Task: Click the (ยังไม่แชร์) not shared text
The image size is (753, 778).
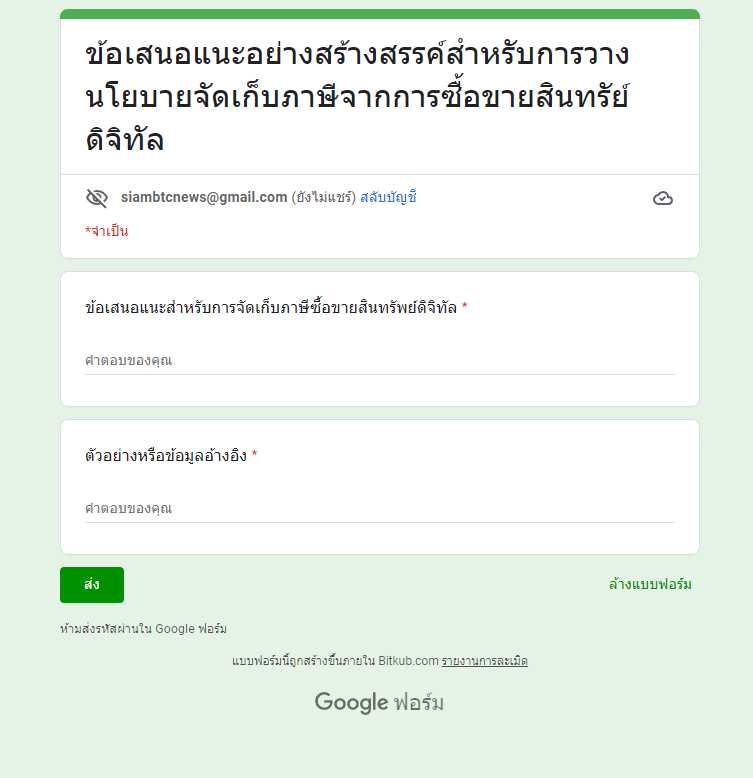Action: point(323,197)
